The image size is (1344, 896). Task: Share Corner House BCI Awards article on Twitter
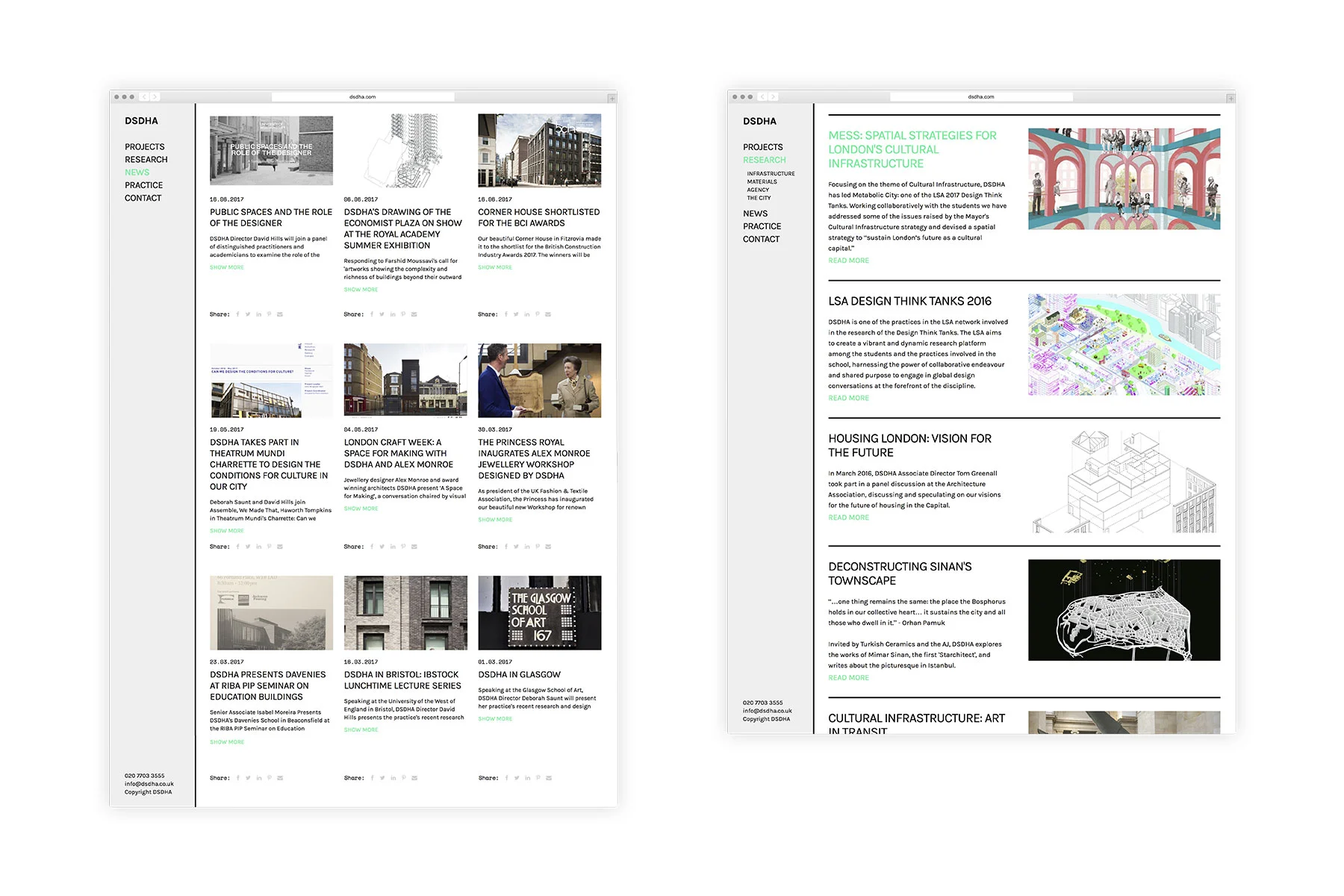[516, 314]
